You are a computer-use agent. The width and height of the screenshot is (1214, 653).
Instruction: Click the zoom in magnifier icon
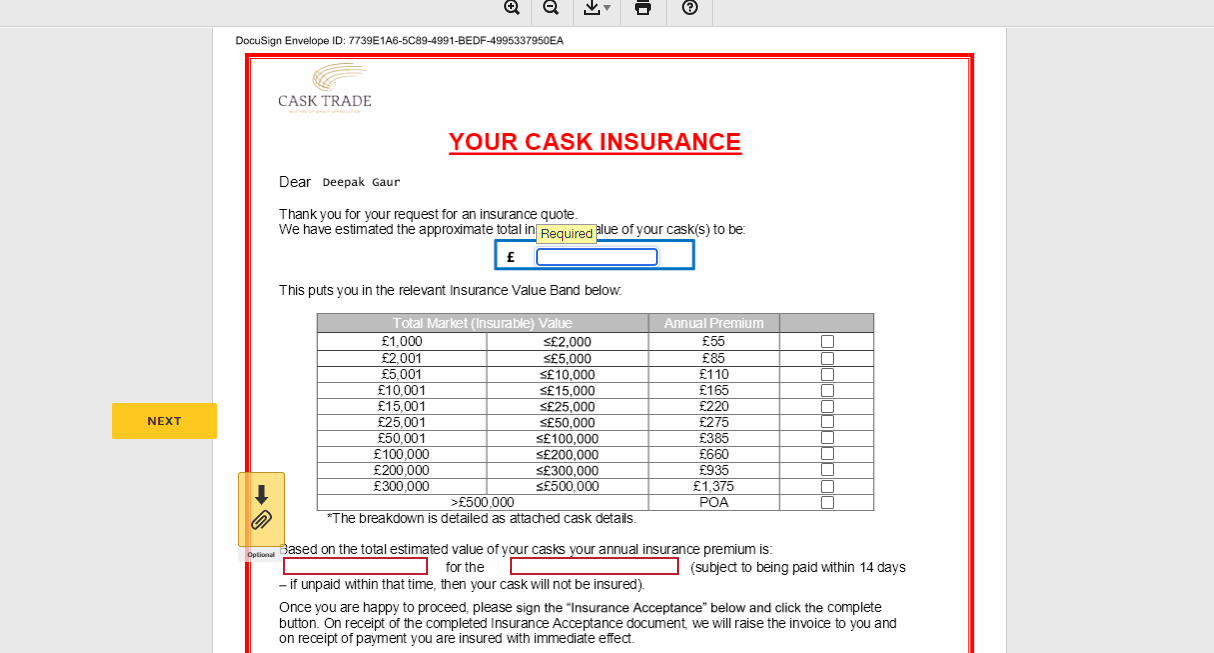coord(512,8)
